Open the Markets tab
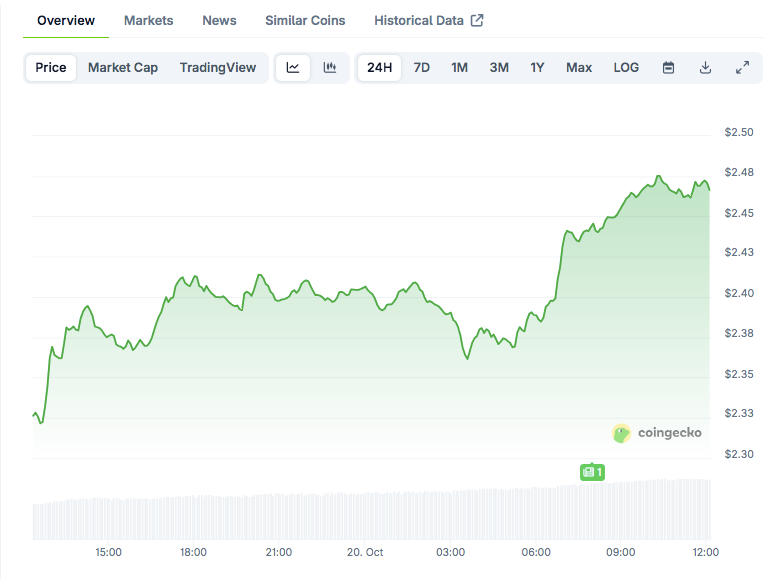The image size is (774, 579). click(x=148, y=21)
